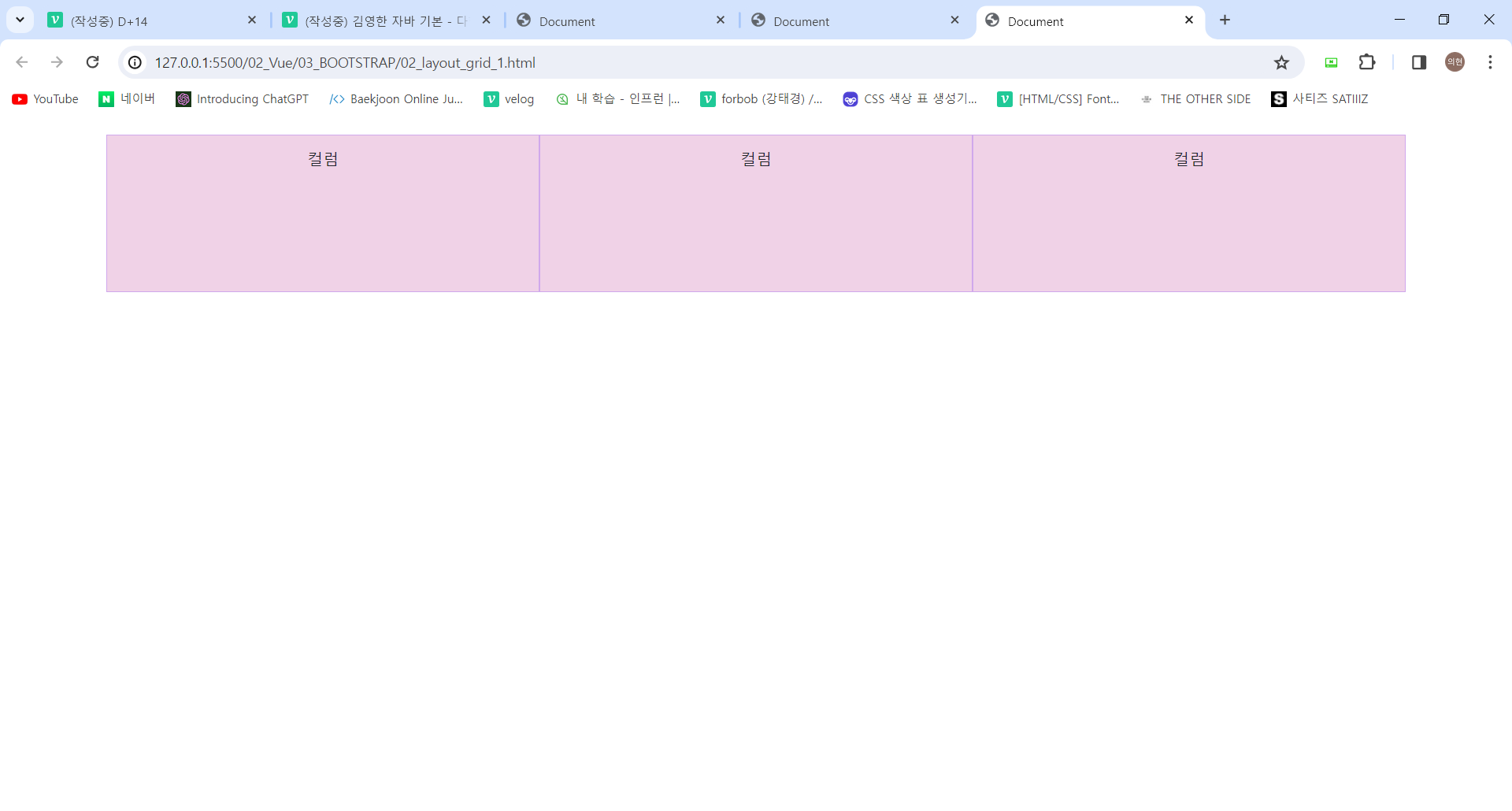This screenshot has height=811, width=1512.
Task: Click the last 컬럼 column text
Action: [x=1189, y=159]
